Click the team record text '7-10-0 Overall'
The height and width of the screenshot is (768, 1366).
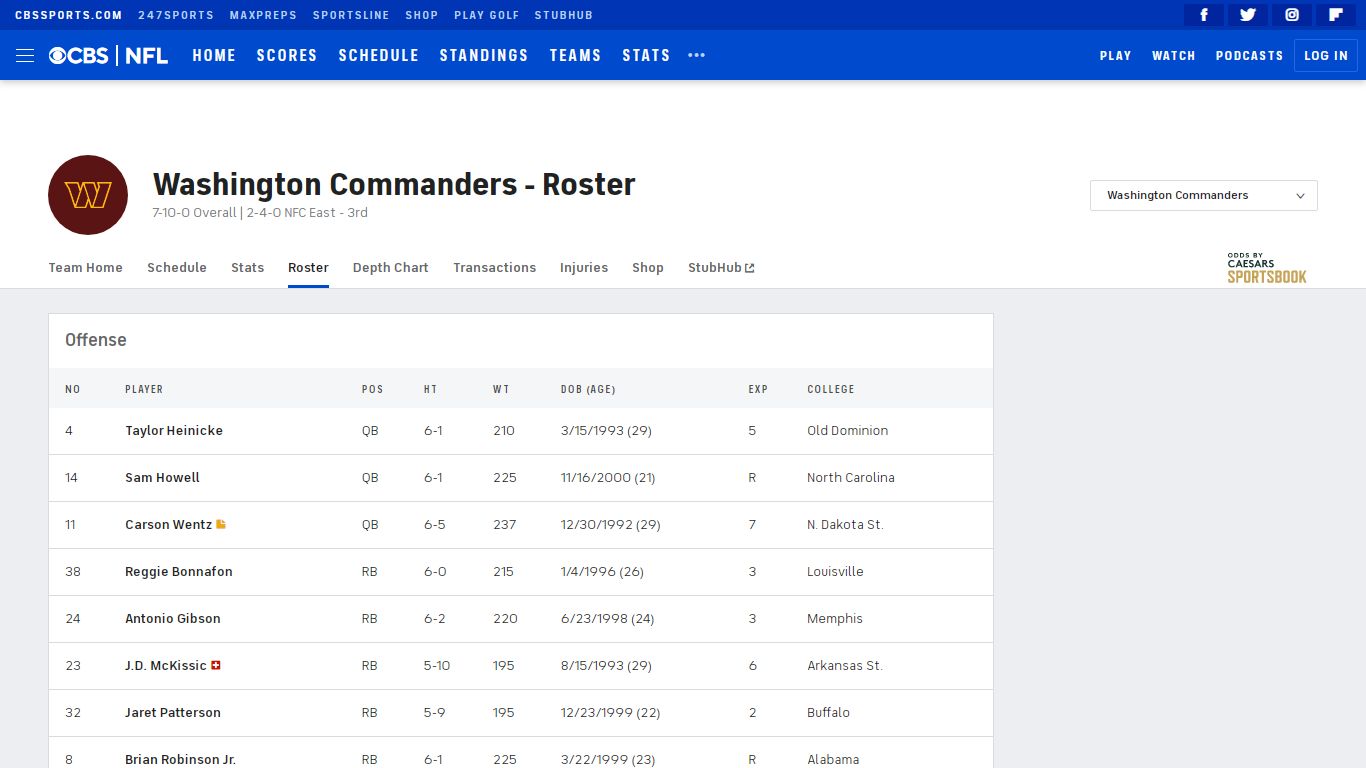click(x=194, y=213)
